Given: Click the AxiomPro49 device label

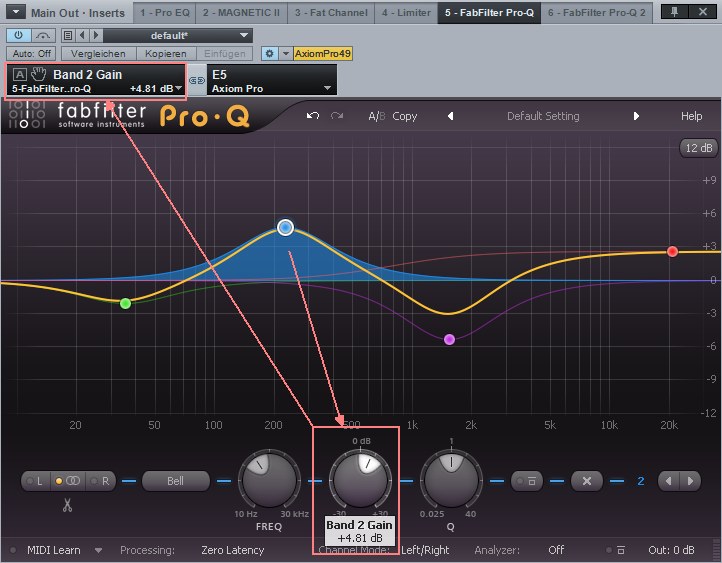Looking at the screenshot, I should tap(323, 53).
